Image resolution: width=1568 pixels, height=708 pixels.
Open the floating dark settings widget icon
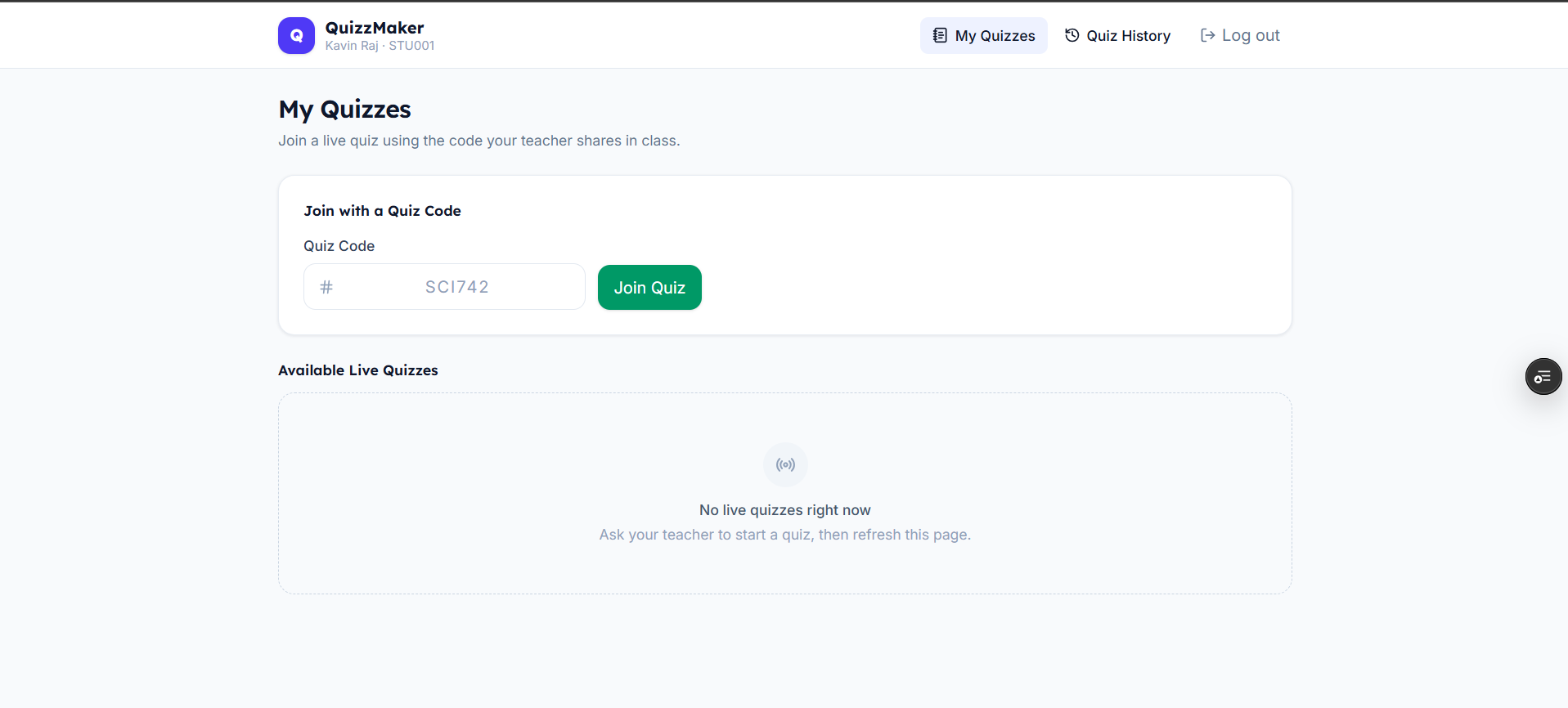pos(1543,377)
